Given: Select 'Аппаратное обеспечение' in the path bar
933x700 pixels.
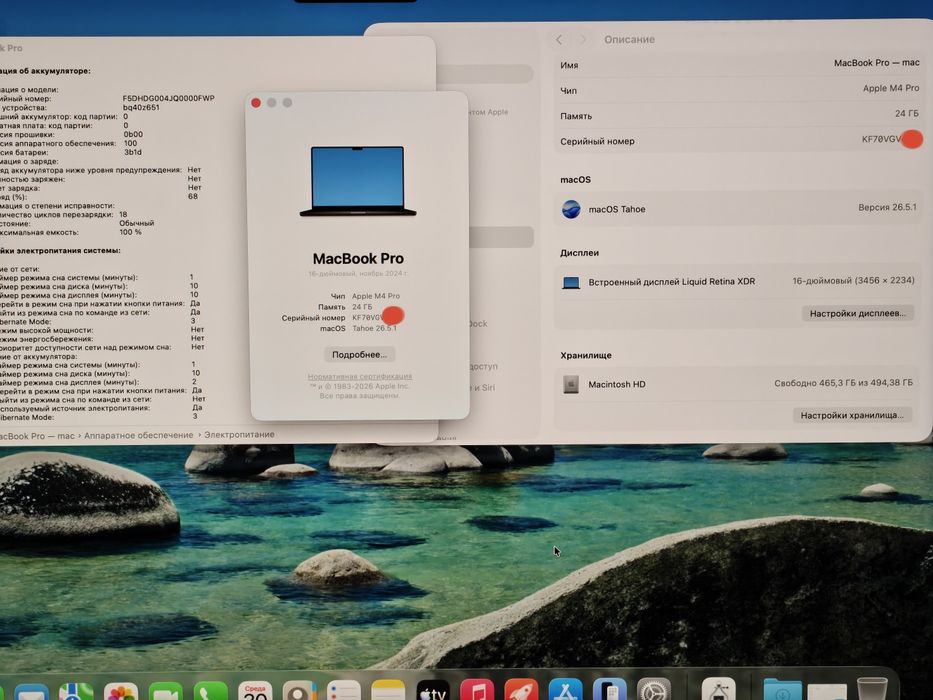Looking at the screenshot, I should [139, 435].
